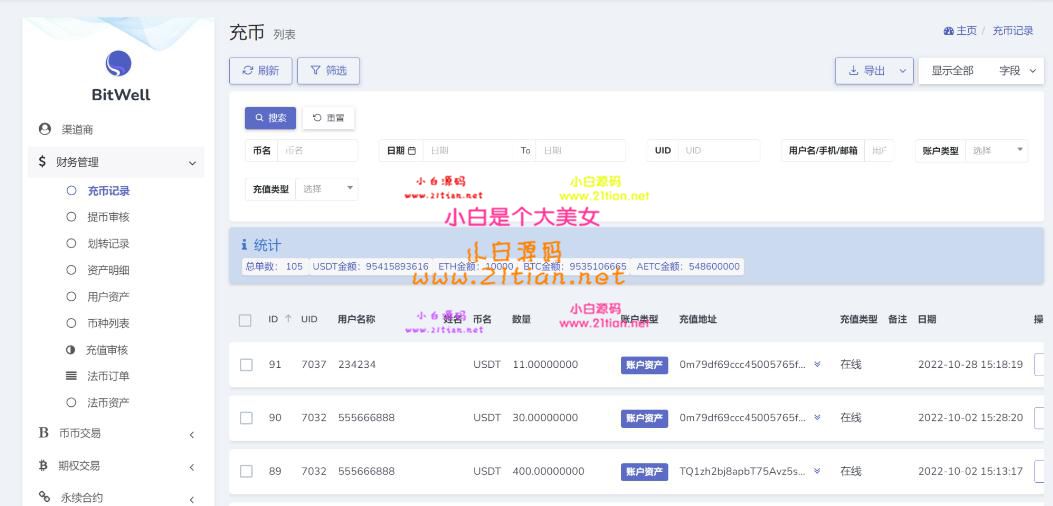Expand address of row 90 via double-chevron
Image resolution: width=1053 pixels, height=506 pixels.
pyautogui.click(x=817, y=417)
